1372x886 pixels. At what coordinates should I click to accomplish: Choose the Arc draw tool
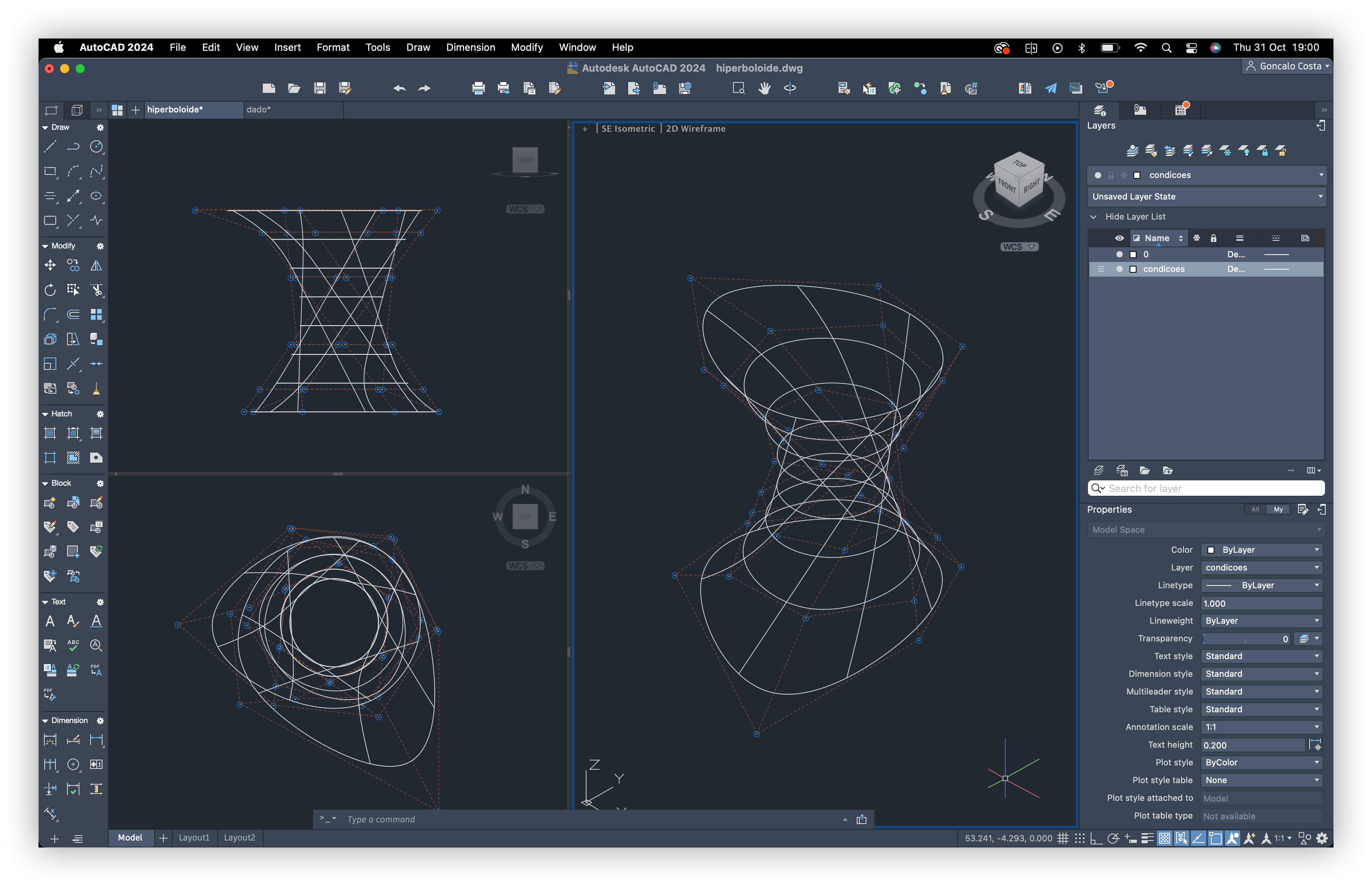73,171
